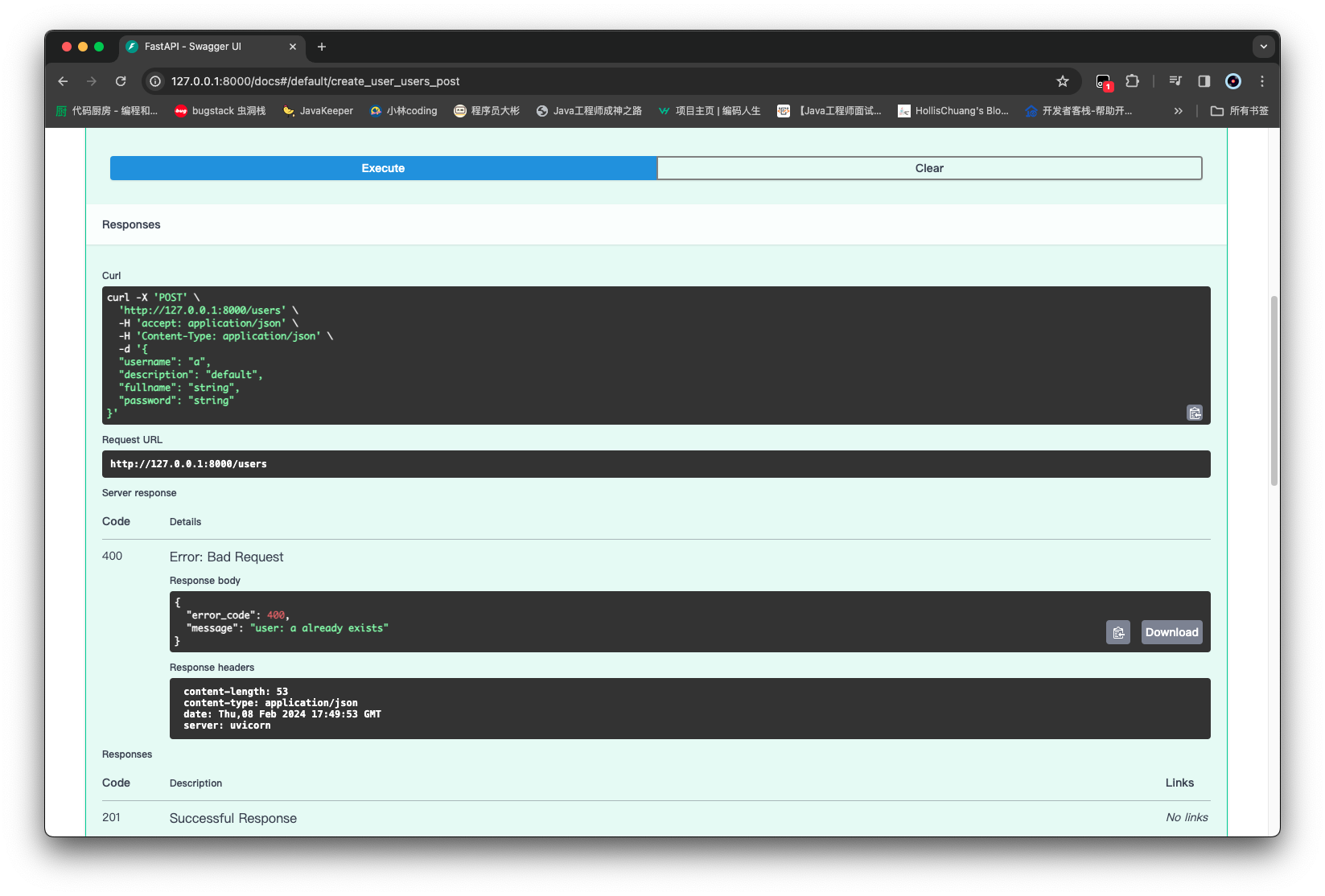Open the 代码厨房 bookmark

pyautogui.click(x=107, y=111)
